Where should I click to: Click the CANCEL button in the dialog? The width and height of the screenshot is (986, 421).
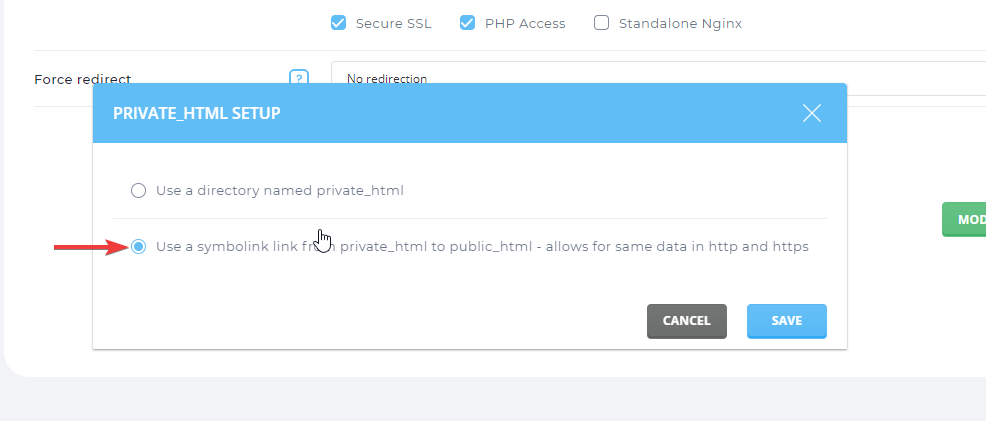687,321
